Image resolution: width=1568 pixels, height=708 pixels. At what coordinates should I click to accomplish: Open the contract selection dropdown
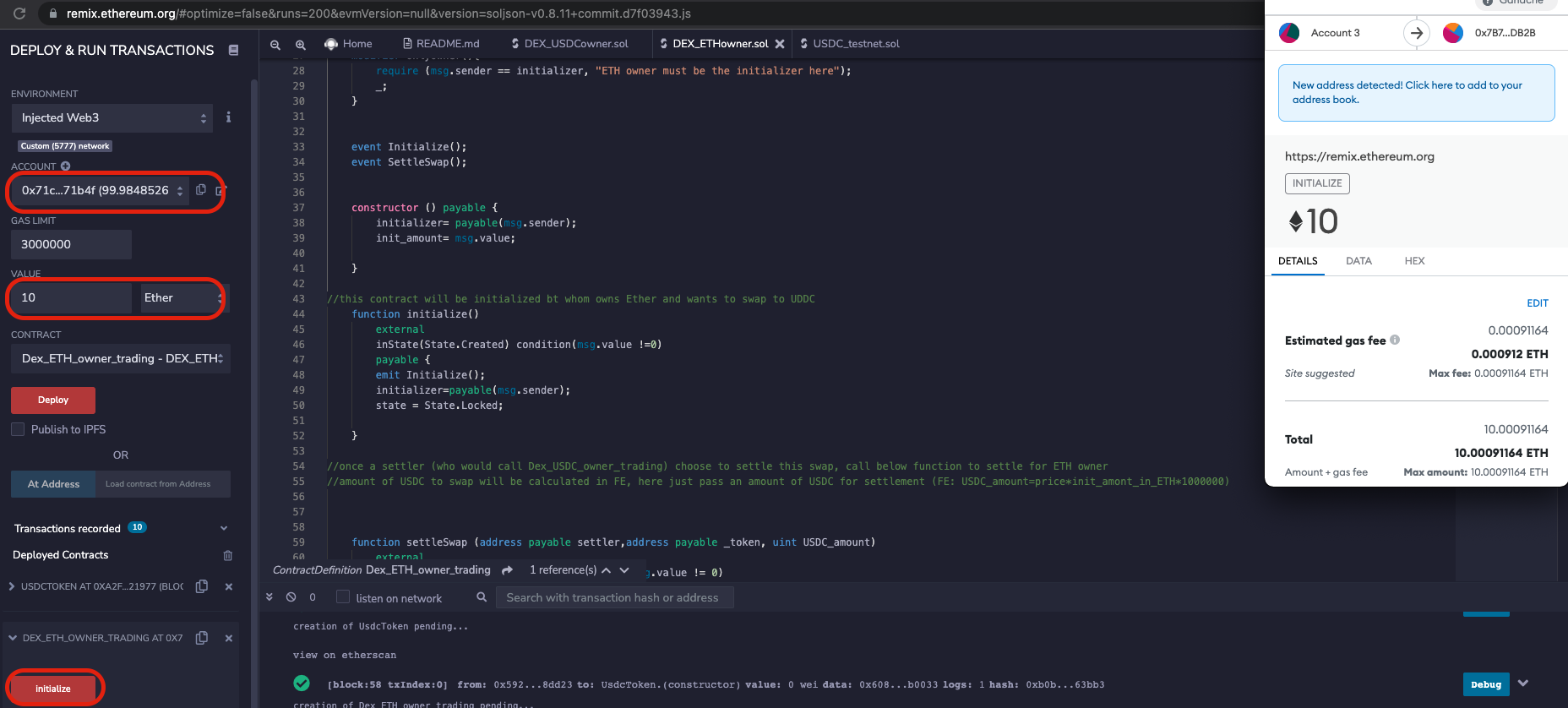click(121, 358)
